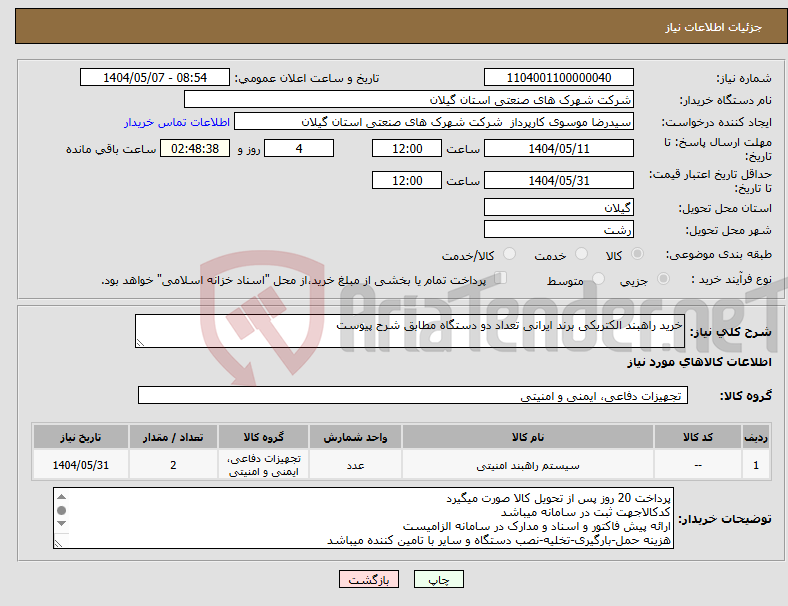Click the buyer notes up scroll arrow

coord(61,496)
